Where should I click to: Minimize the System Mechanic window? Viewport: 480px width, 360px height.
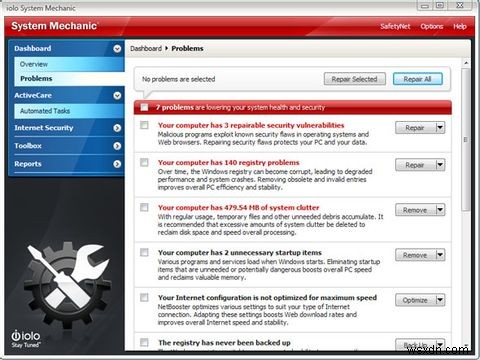click(424, 6)
